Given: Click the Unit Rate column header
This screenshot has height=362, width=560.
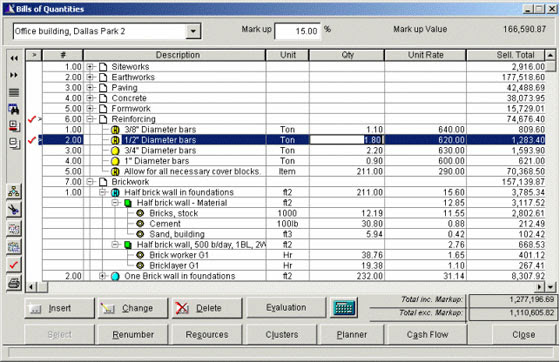Looking at the screenshot, I should (425, 55).
